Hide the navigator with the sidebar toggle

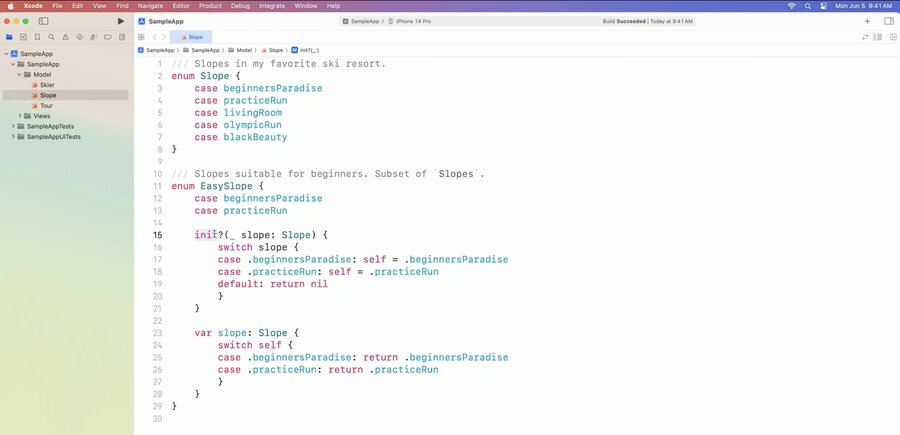[44, 21]
